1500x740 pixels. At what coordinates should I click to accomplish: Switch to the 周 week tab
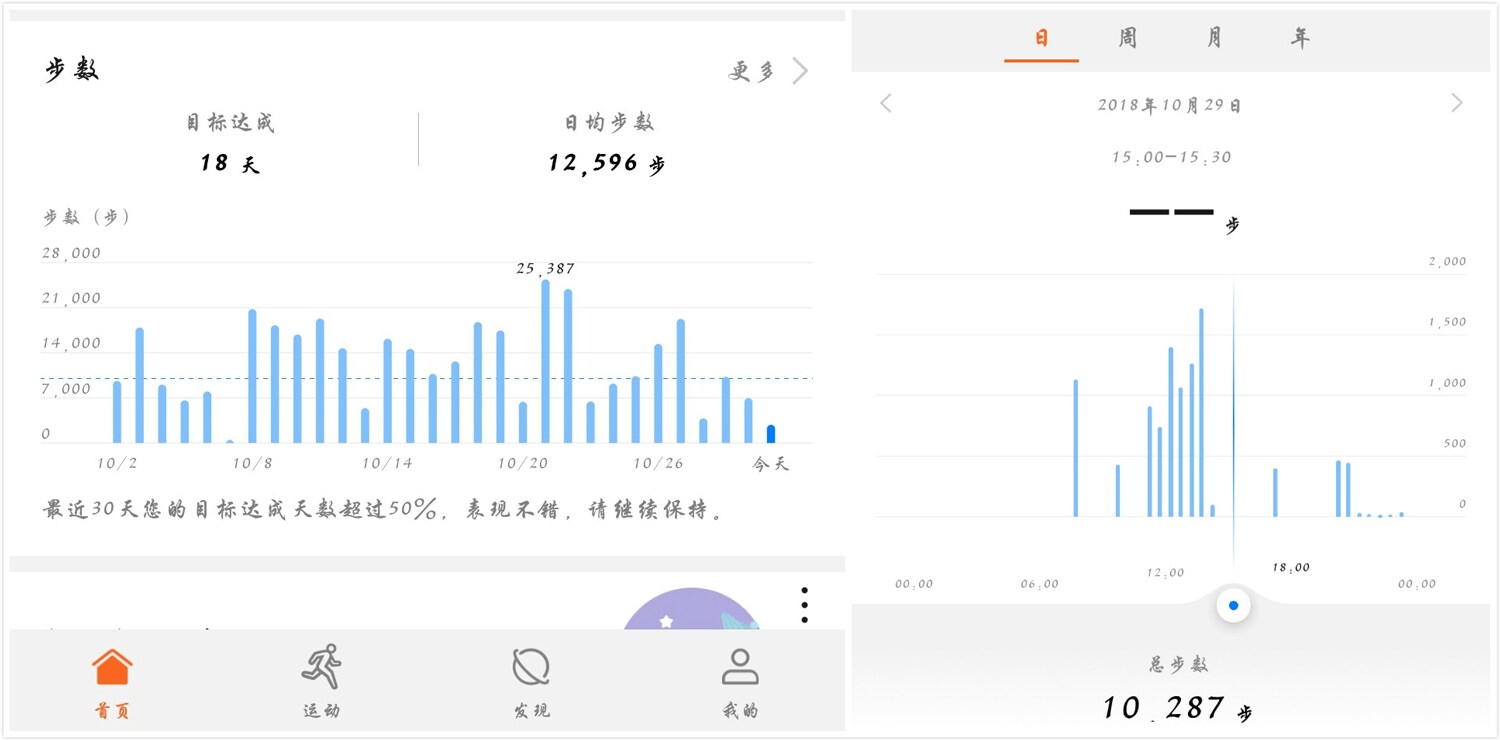click(x=1127, y=39)
